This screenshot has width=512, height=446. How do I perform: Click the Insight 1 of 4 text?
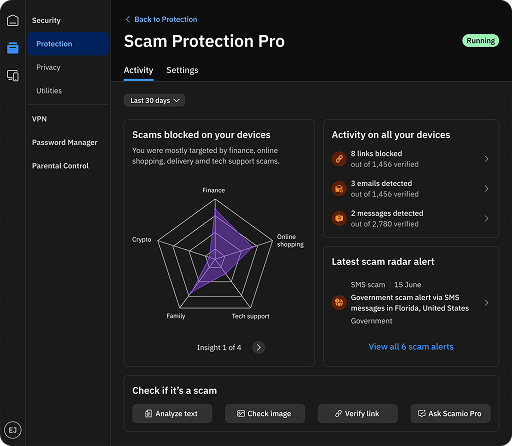219,347
